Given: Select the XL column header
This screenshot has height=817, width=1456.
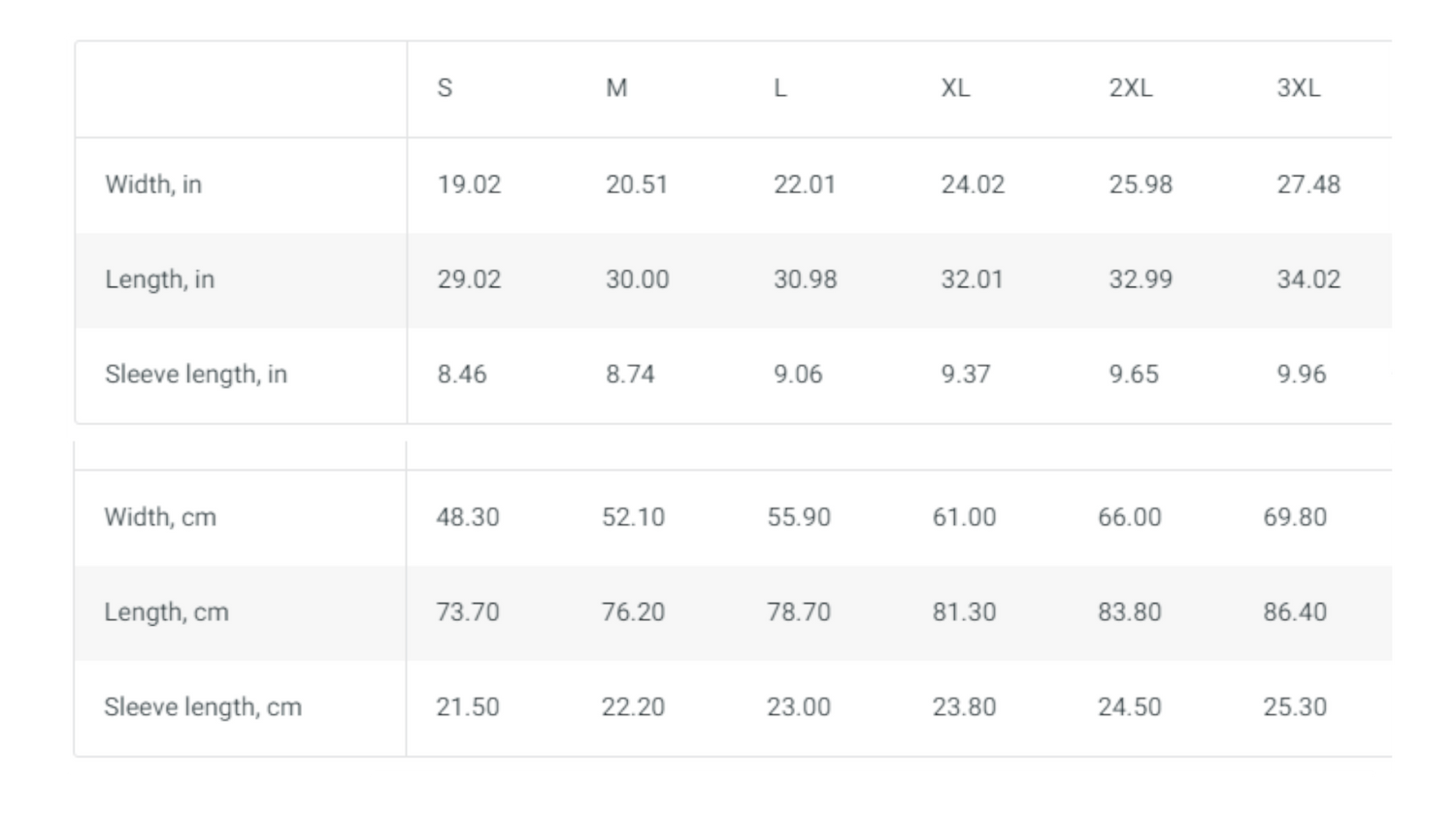Looking at the screenshot, I should (x=955, y=88).
